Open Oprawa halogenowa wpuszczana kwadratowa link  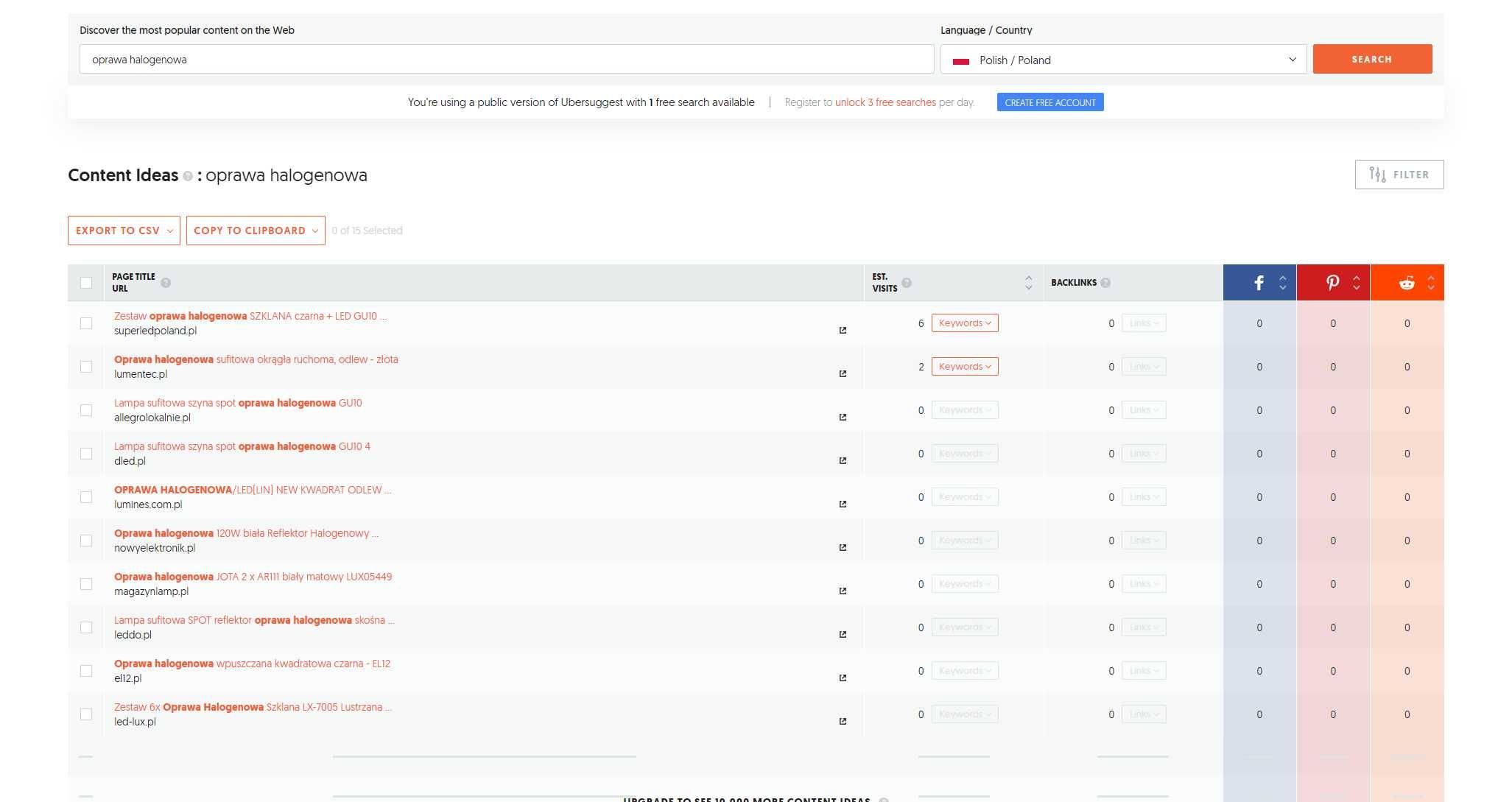(253, 664)
